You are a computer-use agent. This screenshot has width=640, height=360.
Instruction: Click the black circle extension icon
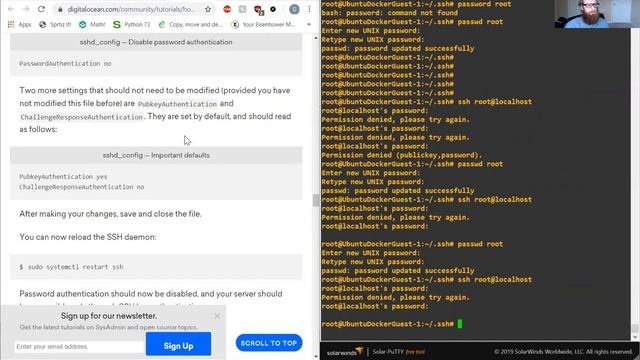[x=273, y=9]
